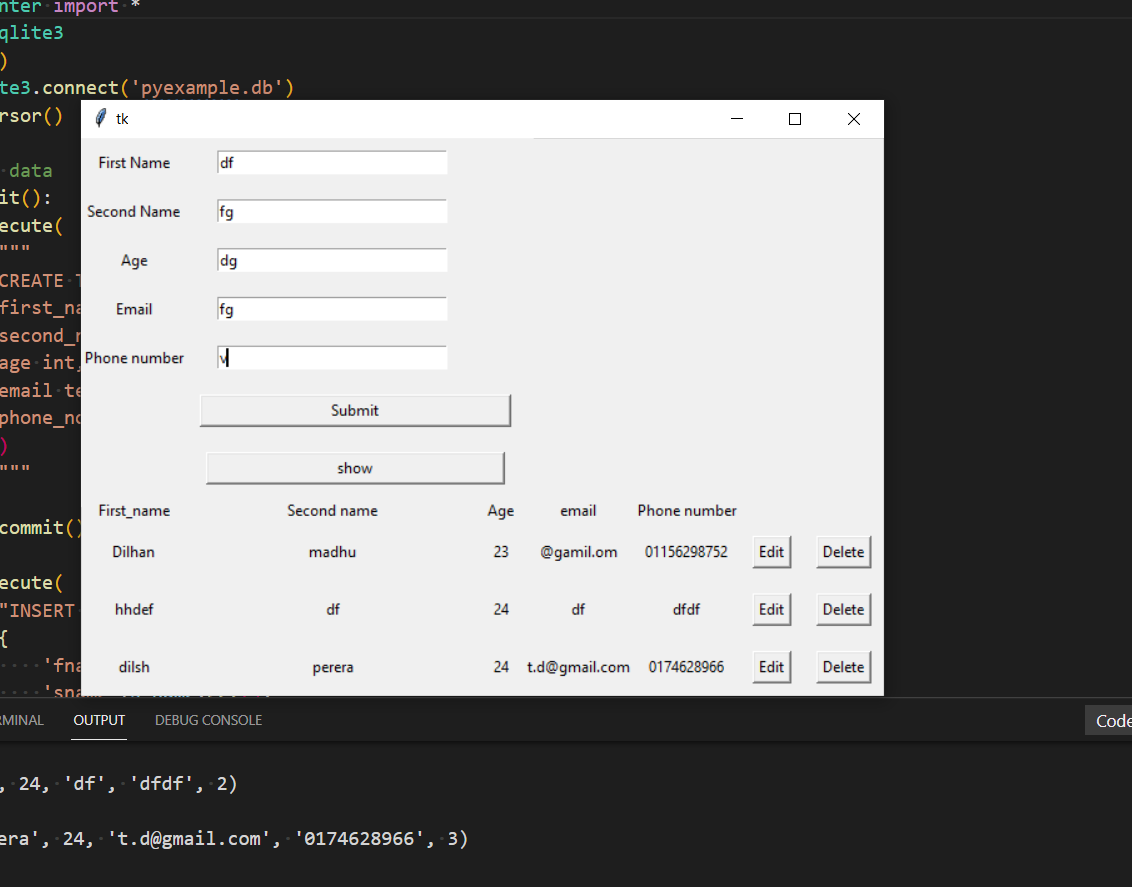
Task: Click the email column header
Action: click(x=578, y=511)
